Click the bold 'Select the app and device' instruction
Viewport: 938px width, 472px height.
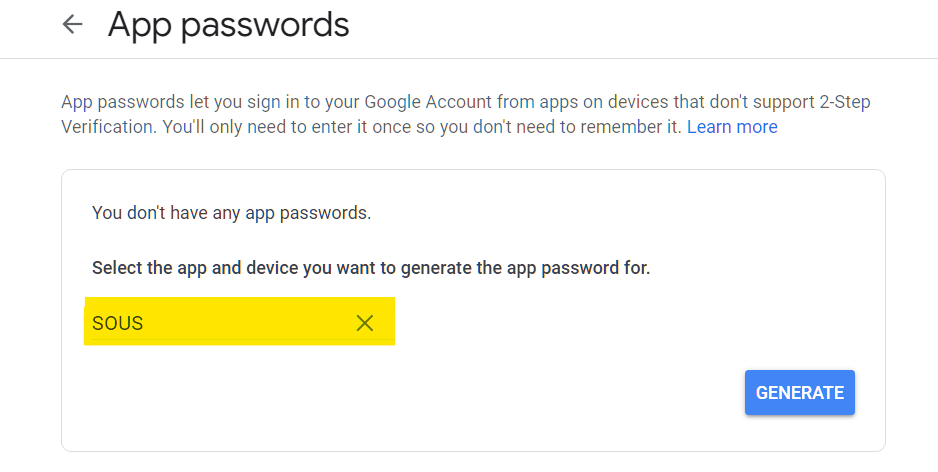(x=371, y=267)
